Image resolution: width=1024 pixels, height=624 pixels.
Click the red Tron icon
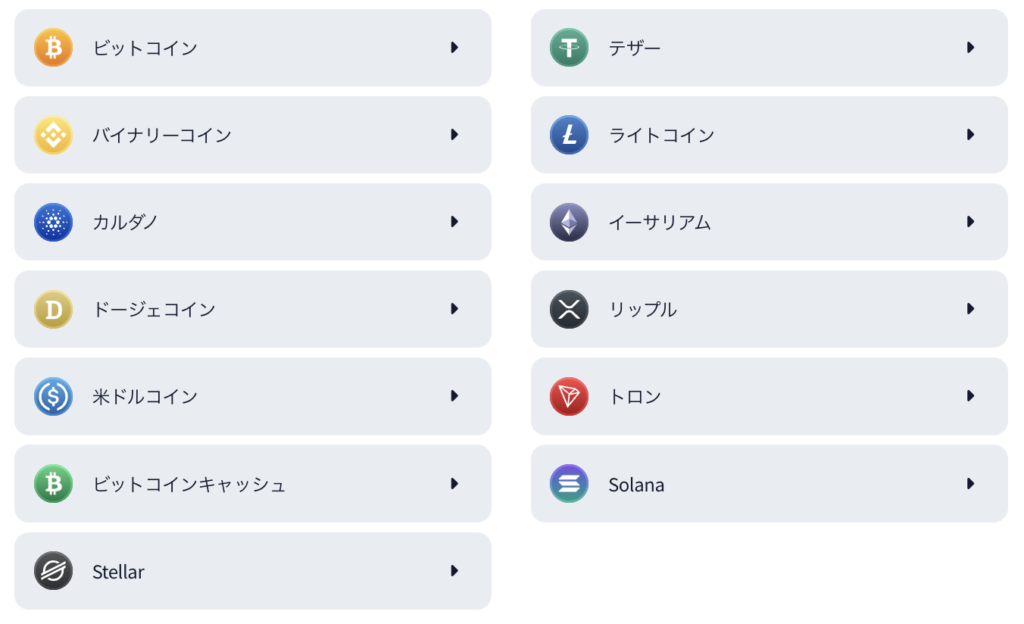tap(569, 396)
